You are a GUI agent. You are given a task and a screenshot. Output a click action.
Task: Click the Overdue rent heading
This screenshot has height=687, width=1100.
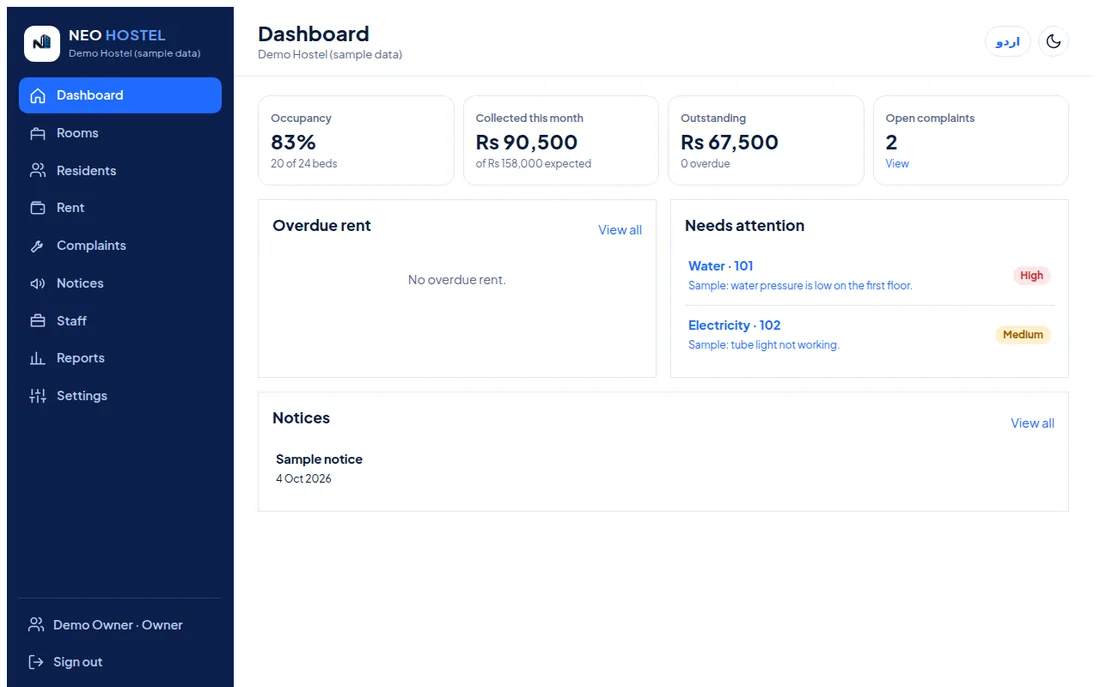coord(321,225)
